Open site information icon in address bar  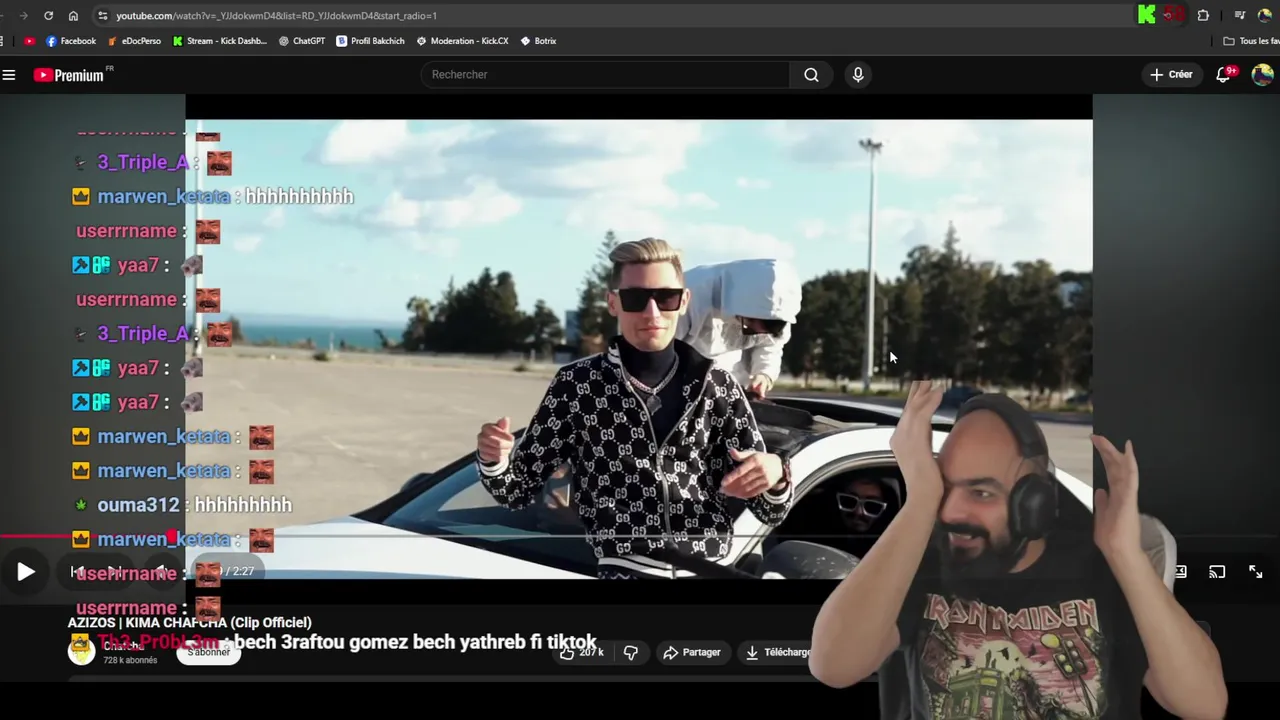pyautogui.click(x=102, y=16)
